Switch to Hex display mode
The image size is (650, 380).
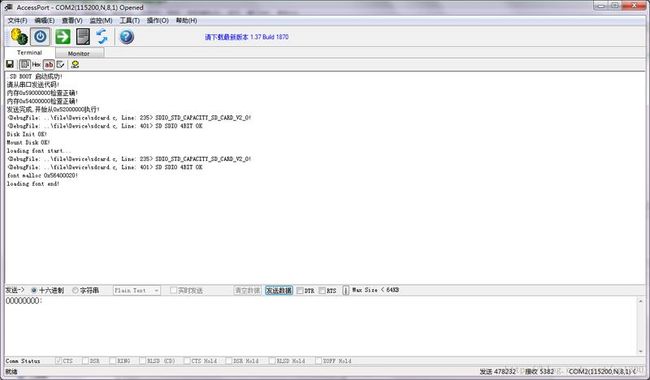tap(36, 64)
